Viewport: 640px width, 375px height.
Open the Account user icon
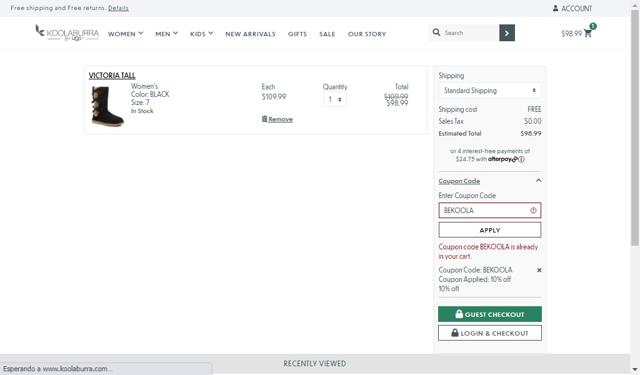(556, 8)
